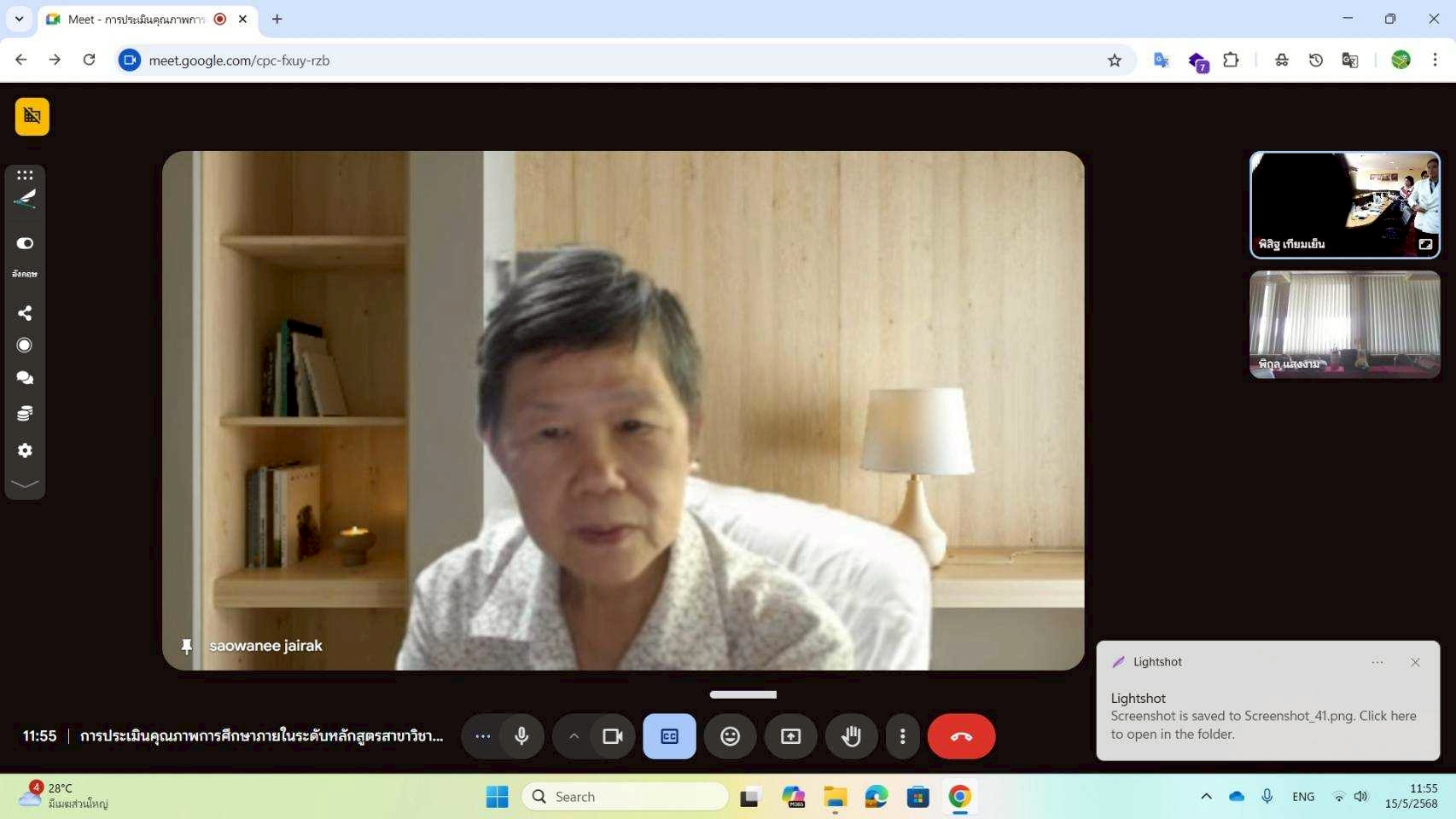The width and height of the screenshot is (1456, 819).
Task: Expand the camera options up arrow
Action: [x=574, y=736]
